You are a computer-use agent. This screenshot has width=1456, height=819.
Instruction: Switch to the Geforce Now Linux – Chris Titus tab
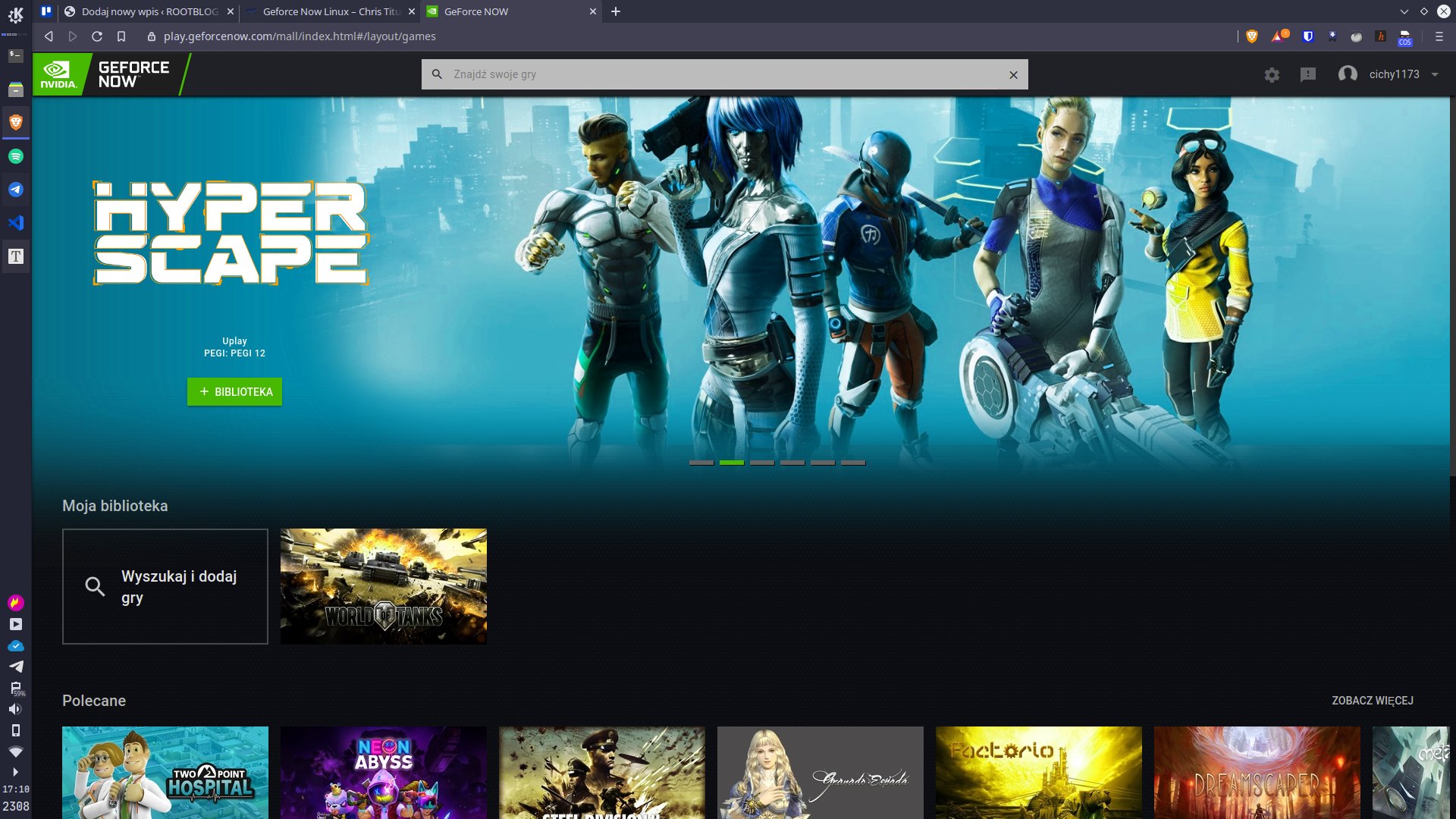tap(331, 11)
